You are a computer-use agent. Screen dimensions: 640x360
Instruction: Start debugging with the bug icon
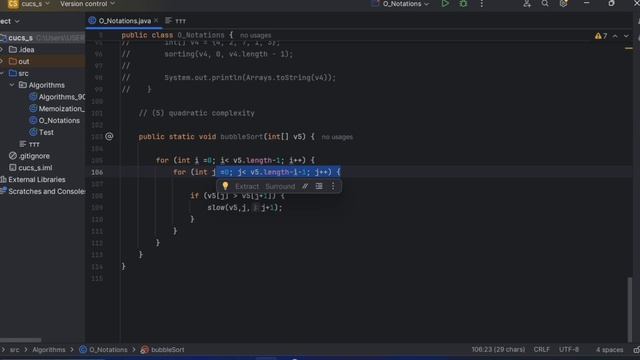click(x=463, y=4)
